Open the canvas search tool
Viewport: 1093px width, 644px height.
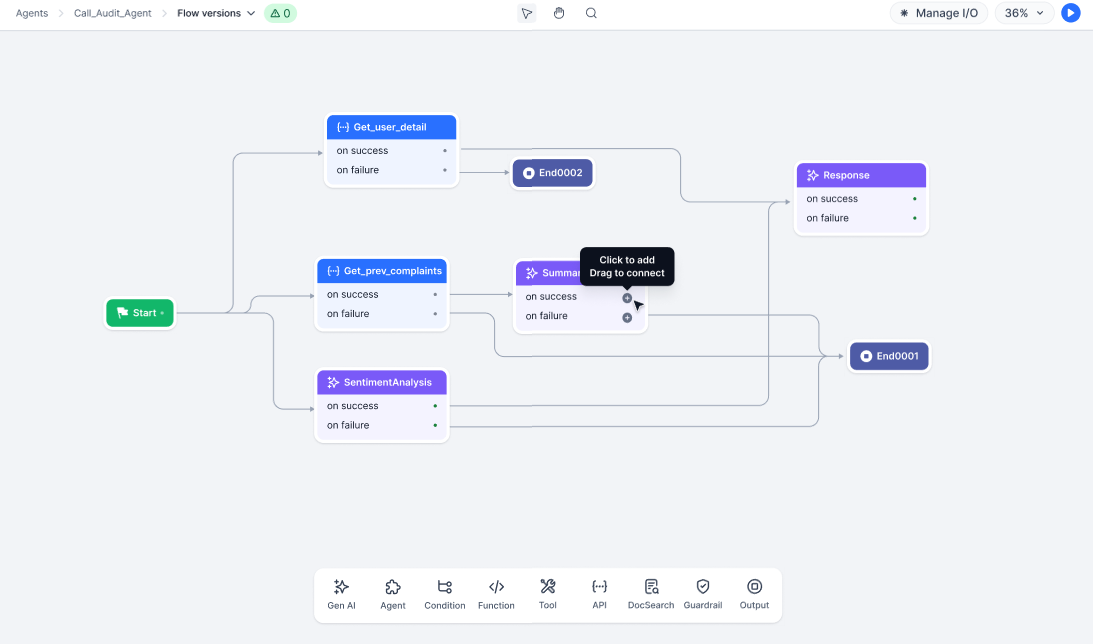tap(591, 13)
